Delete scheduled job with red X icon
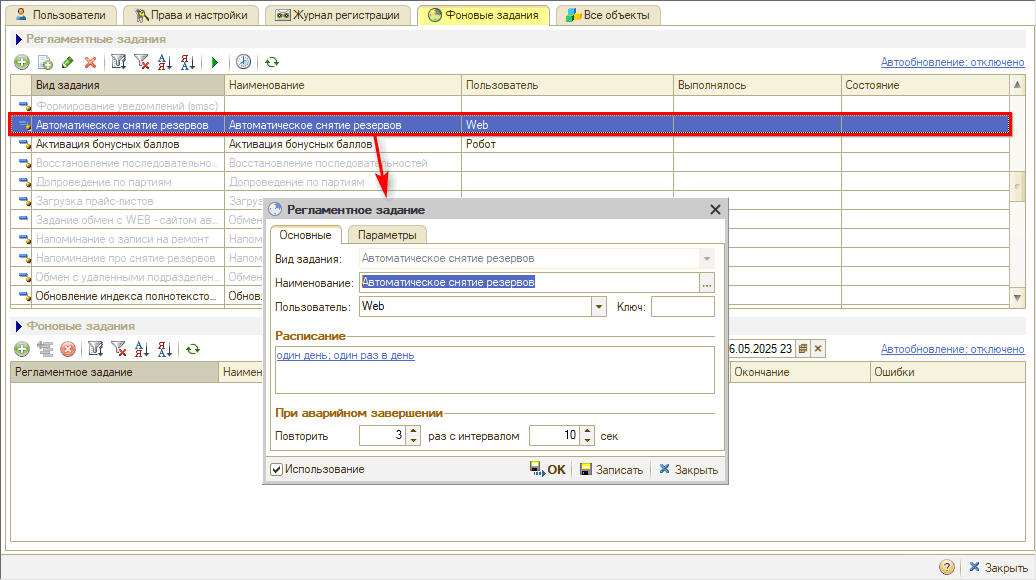The image size is (1036, 580). point(91,62)
